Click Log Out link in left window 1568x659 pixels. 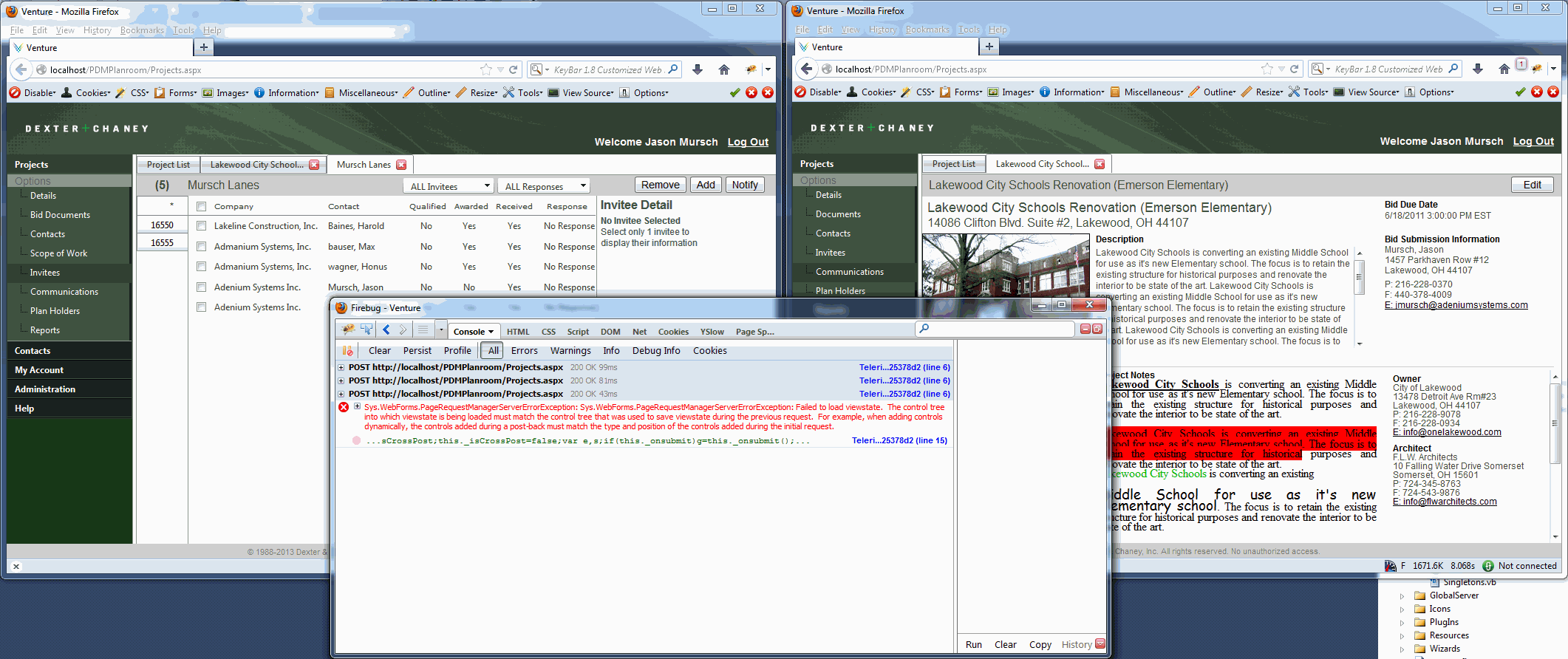coord(749,142)
